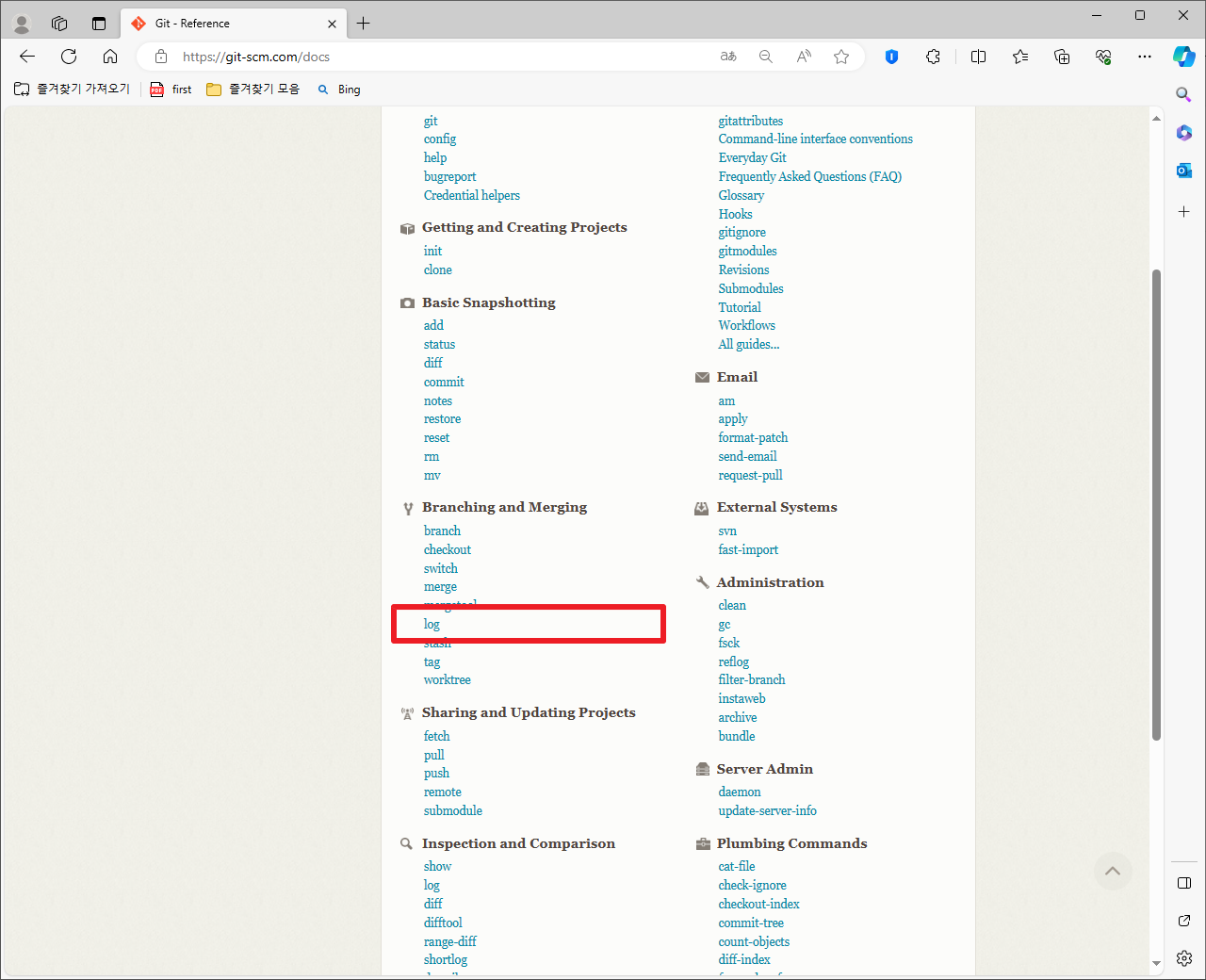Open the Bing bookmark

(x=339, y=89)
